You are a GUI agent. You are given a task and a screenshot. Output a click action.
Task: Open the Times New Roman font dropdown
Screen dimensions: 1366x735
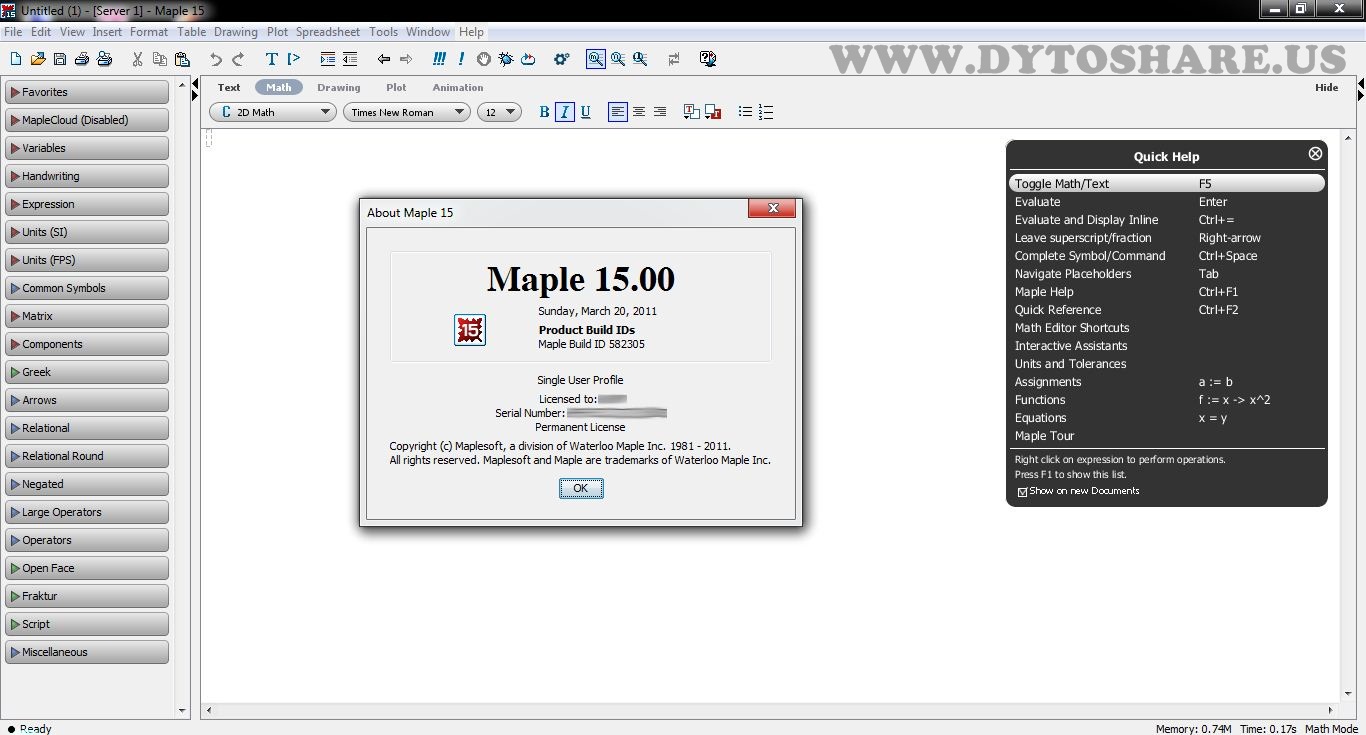[x=407, y=112]
